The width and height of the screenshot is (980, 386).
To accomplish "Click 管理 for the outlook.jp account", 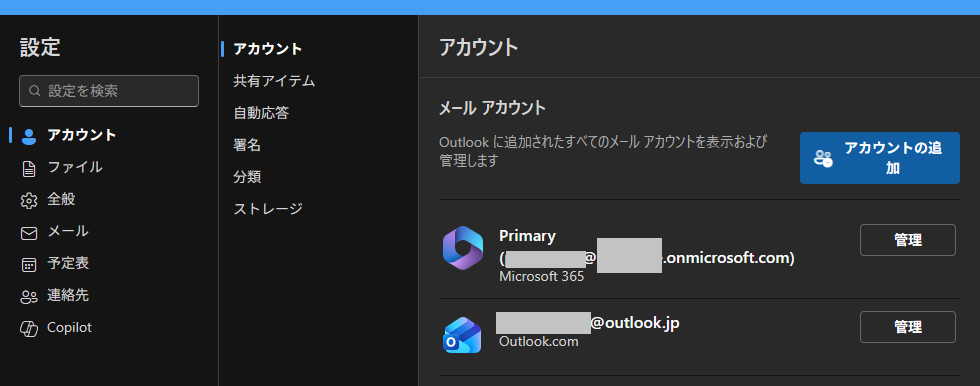I will coord(908,327).
